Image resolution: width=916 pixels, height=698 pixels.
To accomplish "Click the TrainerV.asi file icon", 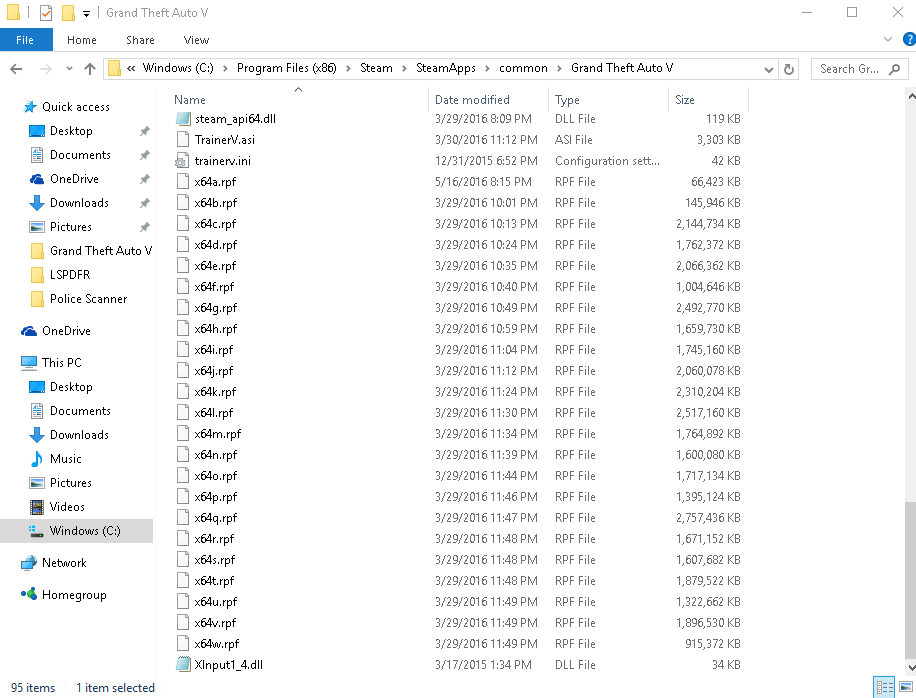I will (183, 140).
